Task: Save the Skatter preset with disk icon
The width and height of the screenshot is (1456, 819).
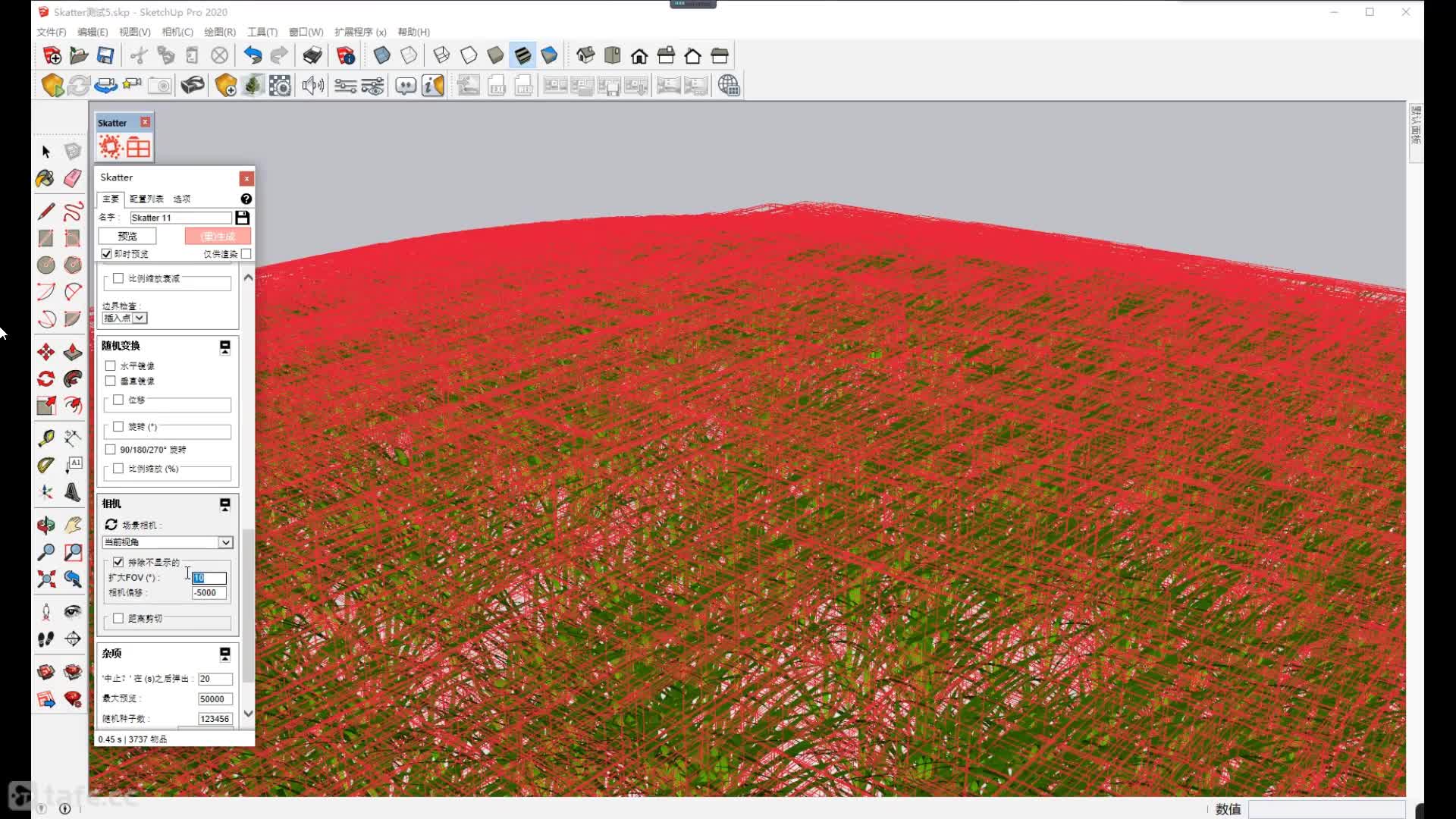Action: (x=243, y=218)
